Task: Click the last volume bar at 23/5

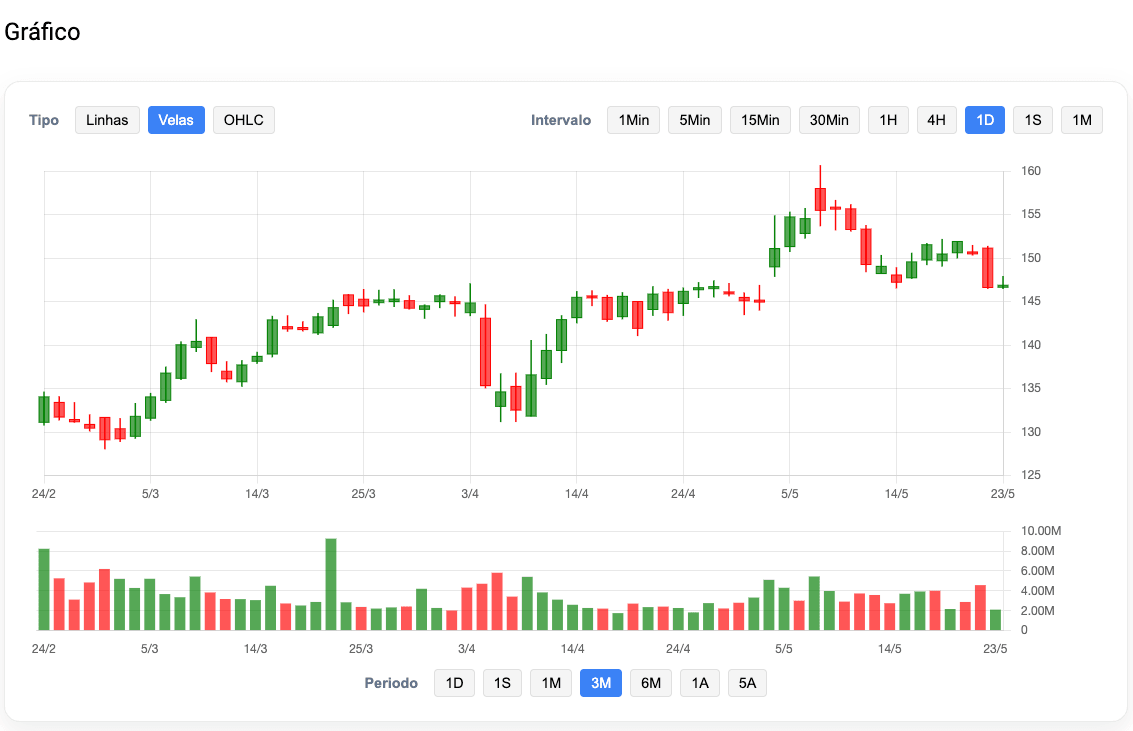Action: 995,620
